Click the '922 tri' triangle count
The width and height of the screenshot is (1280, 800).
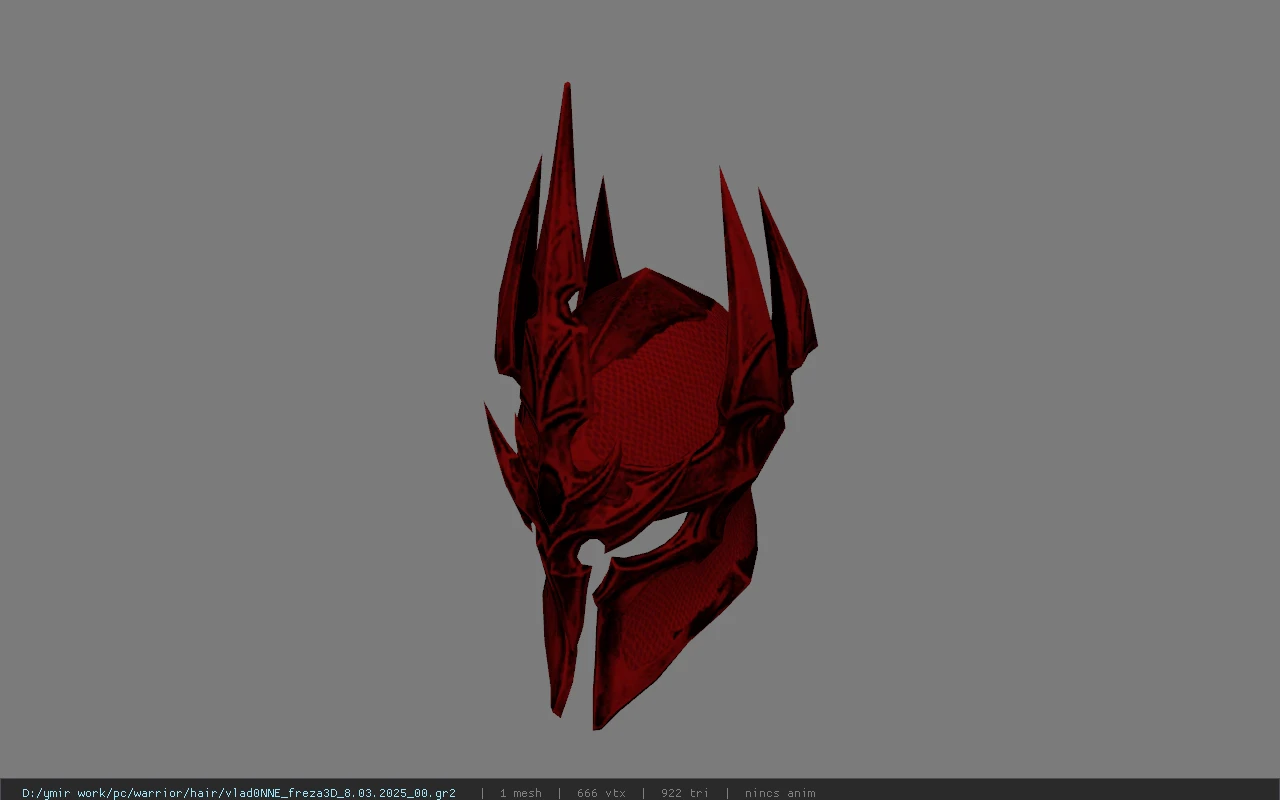pyautogui.click(x=685, y=793)
